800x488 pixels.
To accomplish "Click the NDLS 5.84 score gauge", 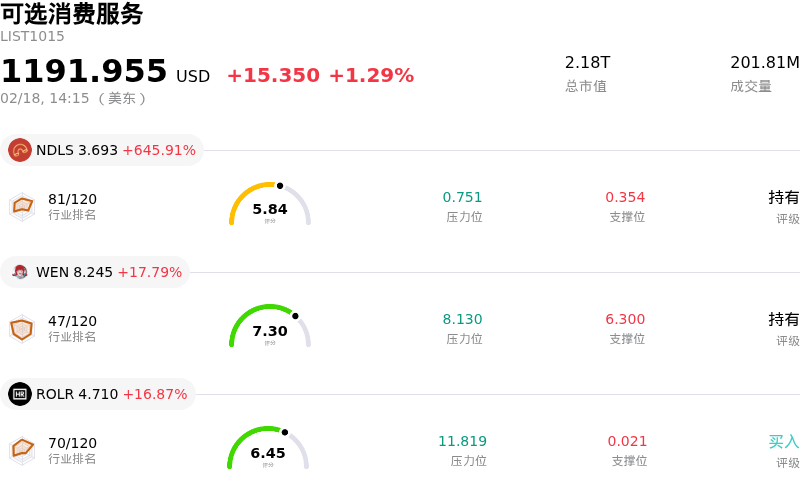I will [270, 205].
